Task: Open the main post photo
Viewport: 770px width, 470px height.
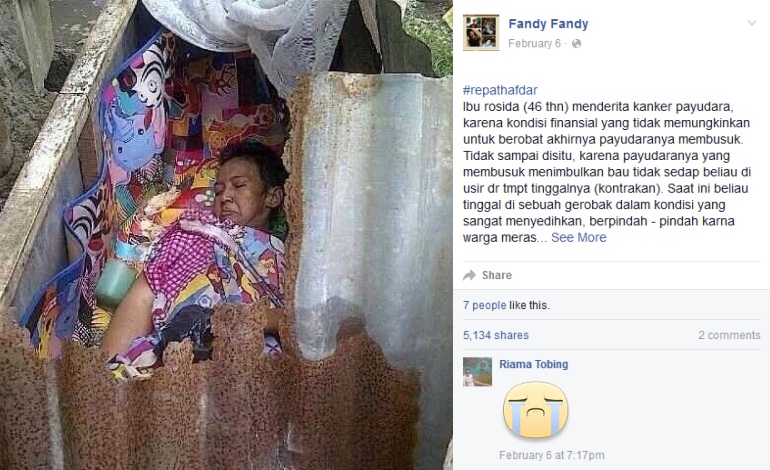Action: (x=226, y=235)
